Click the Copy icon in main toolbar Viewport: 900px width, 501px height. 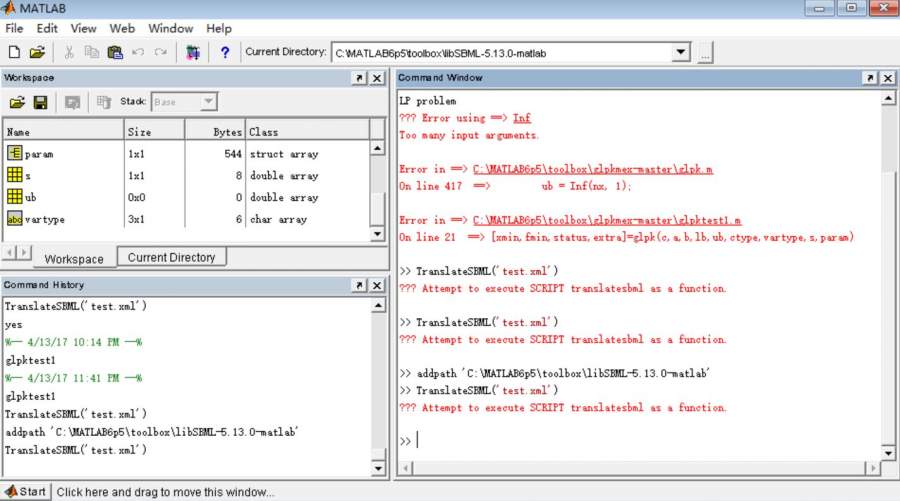pos(92,52)
